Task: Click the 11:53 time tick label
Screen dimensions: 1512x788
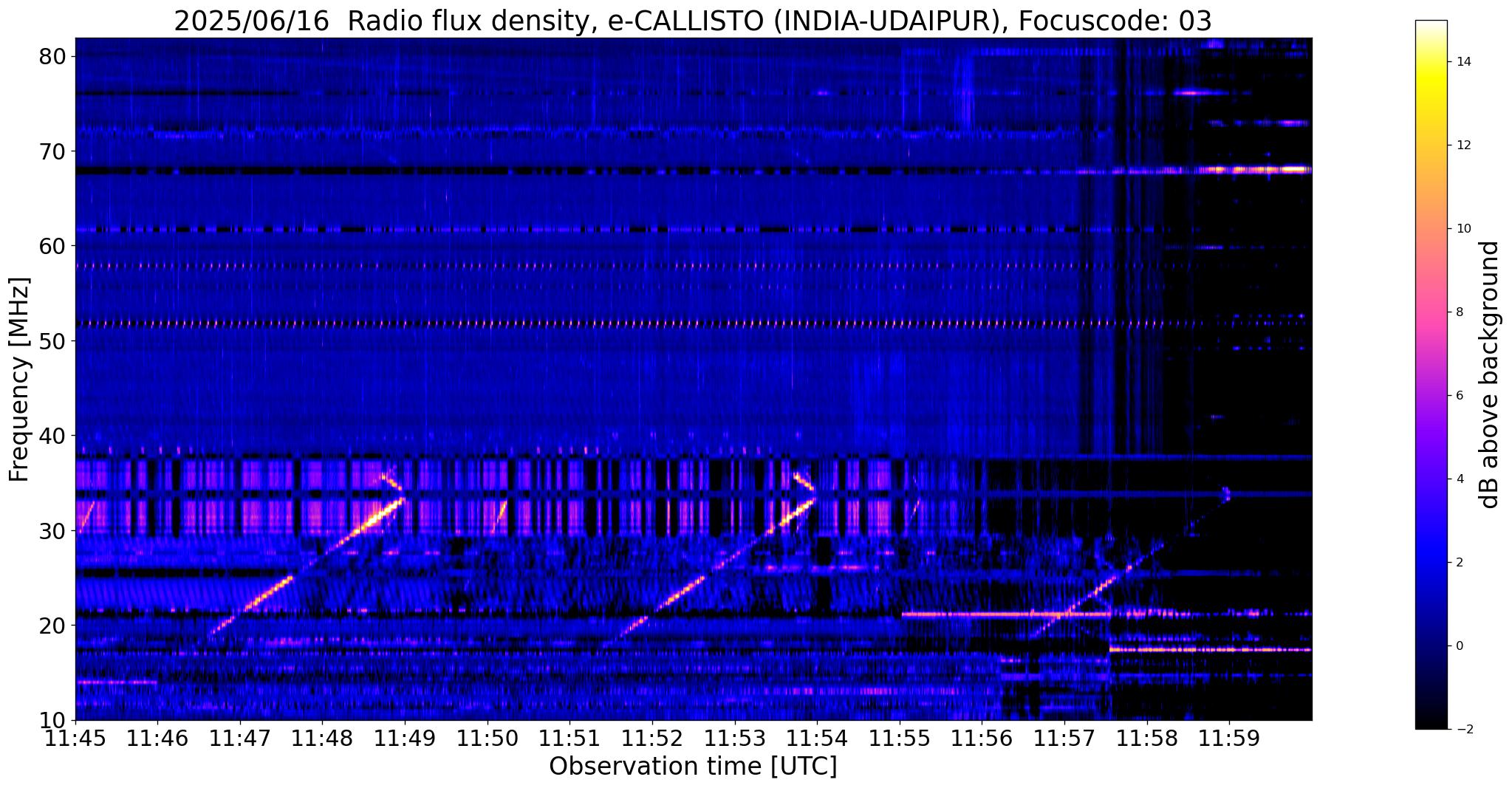Action: [x=734, y=739]
